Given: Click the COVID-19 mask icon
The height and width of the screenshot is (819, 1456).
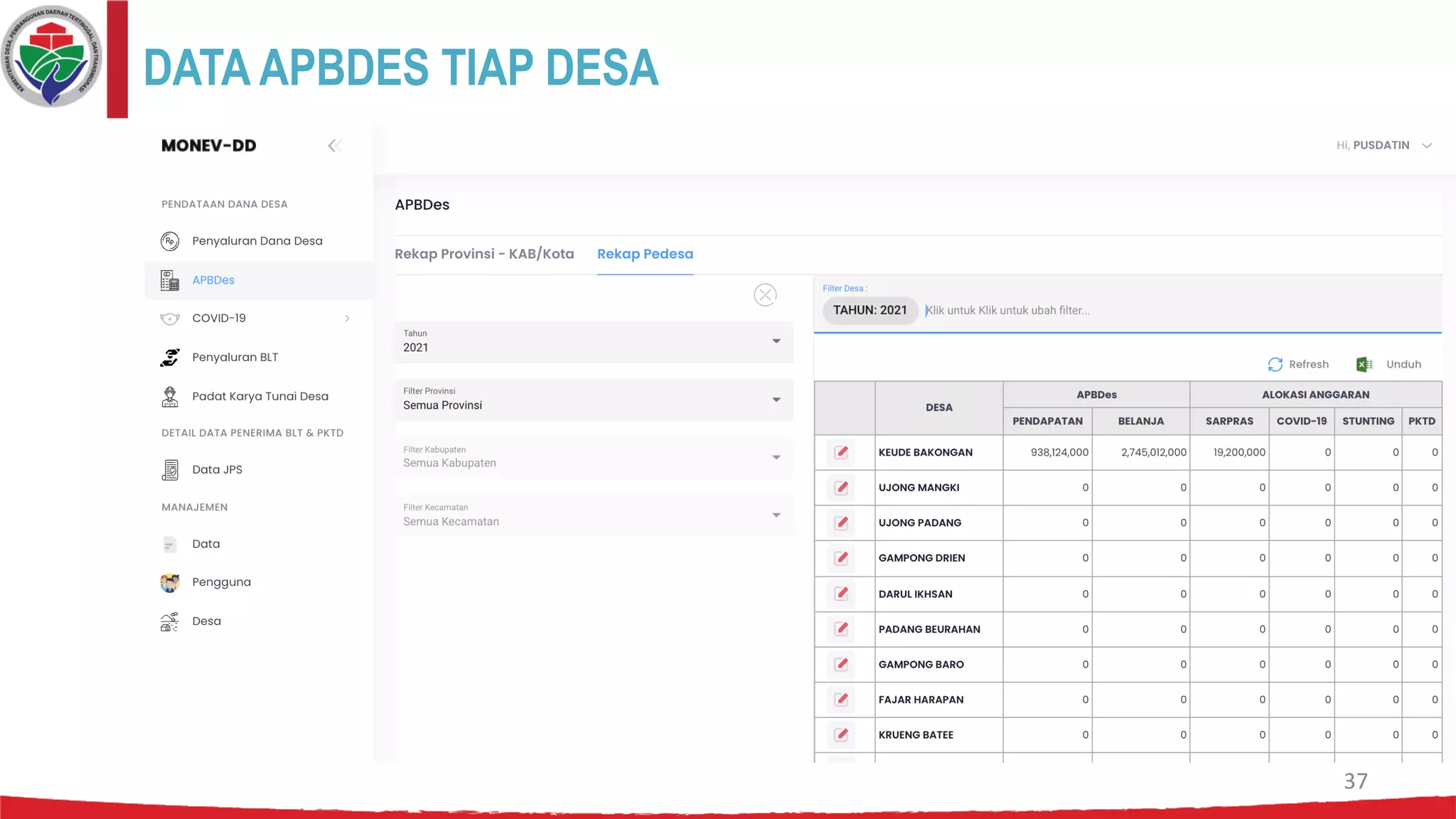Looking at the screenshot, I should tap(169, 318).
